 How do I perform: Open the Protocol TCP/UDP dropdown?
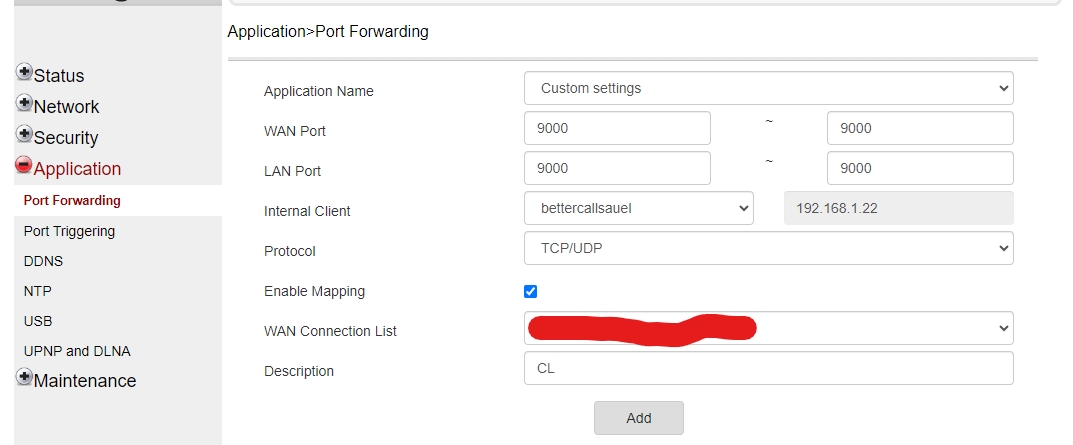[x=768, y=248]
